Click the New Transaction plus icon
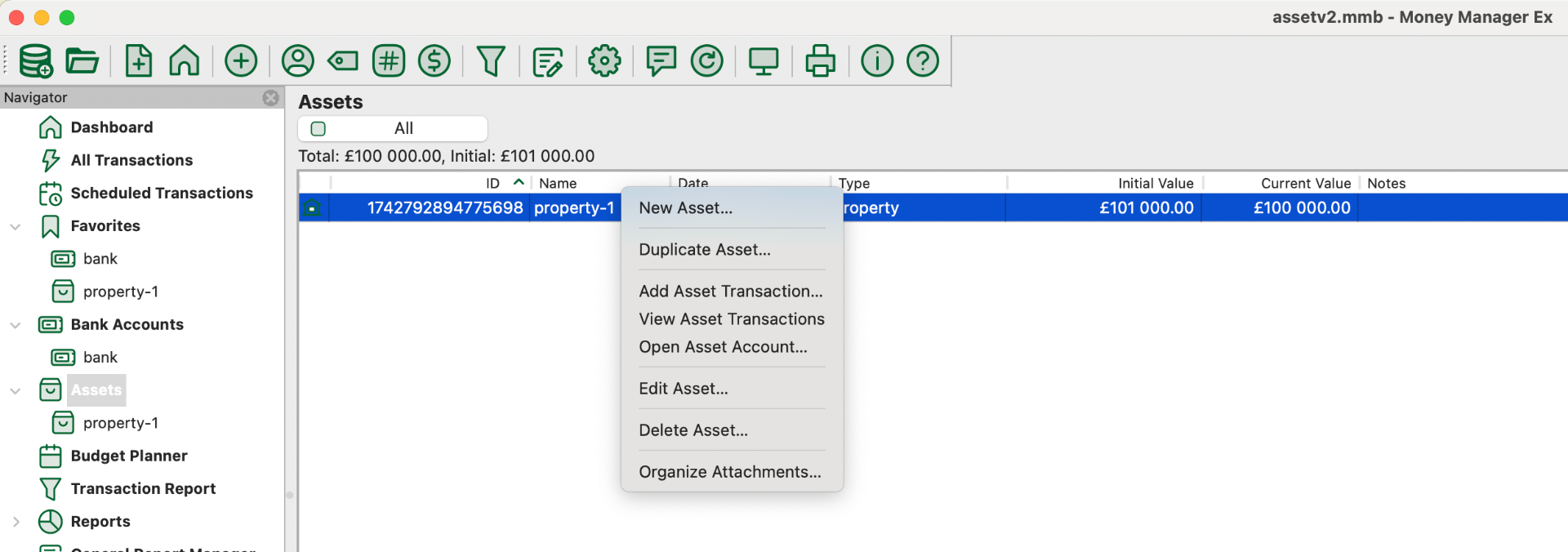 pyautogui.click(x=241, y=60)
